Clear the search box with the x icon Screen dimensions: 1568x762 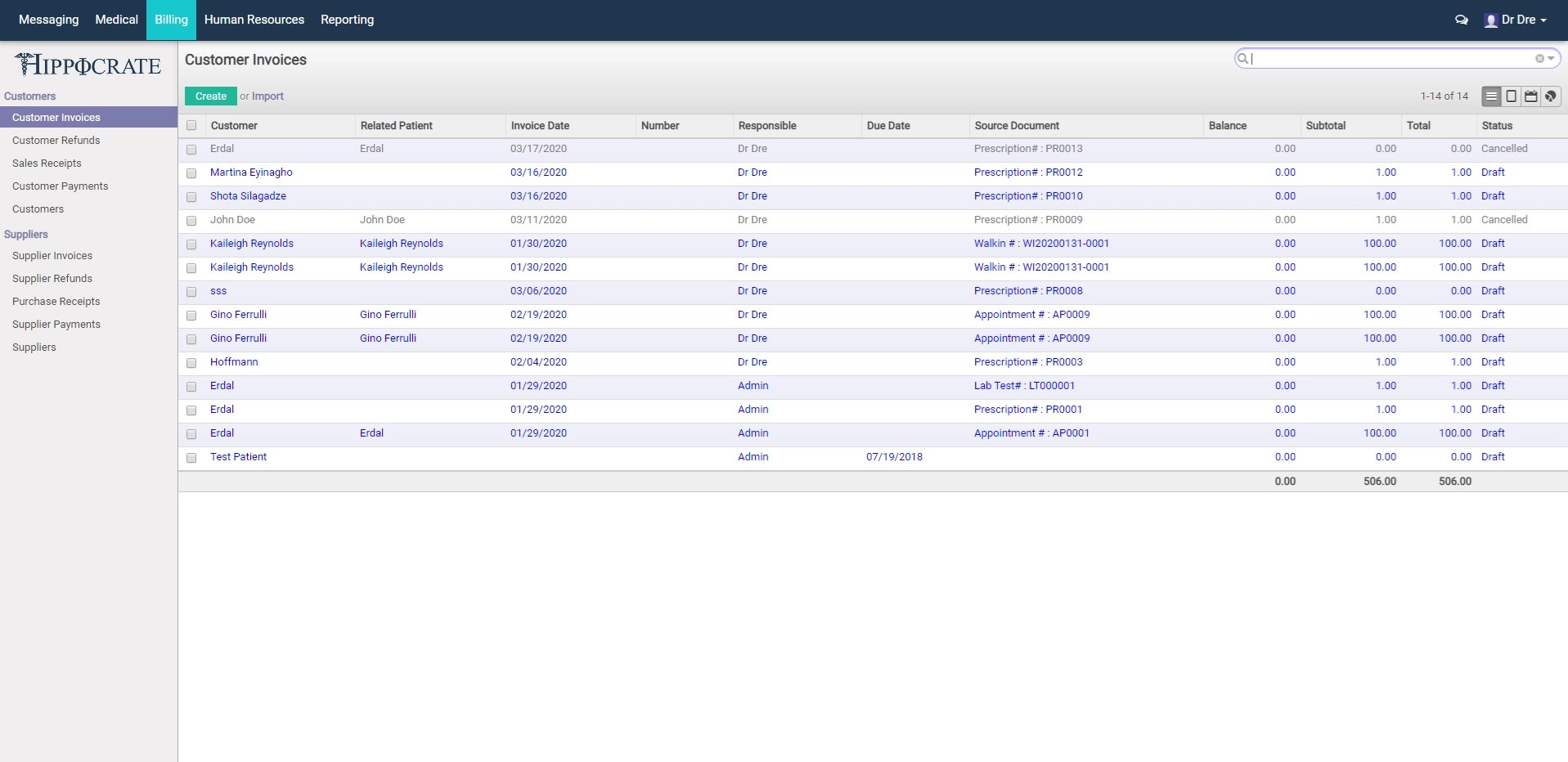click(1539, 57)
